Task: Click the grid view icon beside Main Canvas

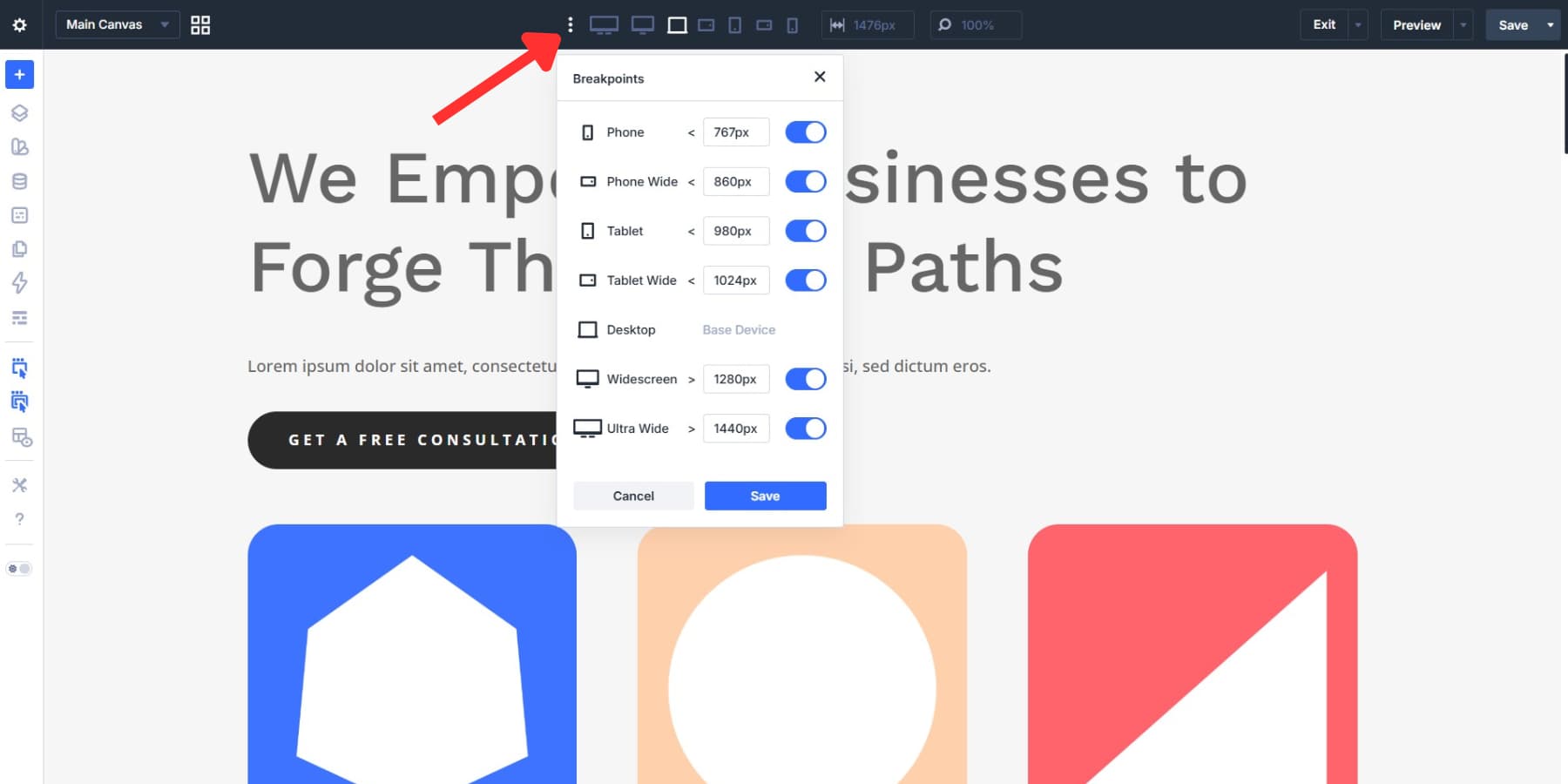Action: coord(199,24)
